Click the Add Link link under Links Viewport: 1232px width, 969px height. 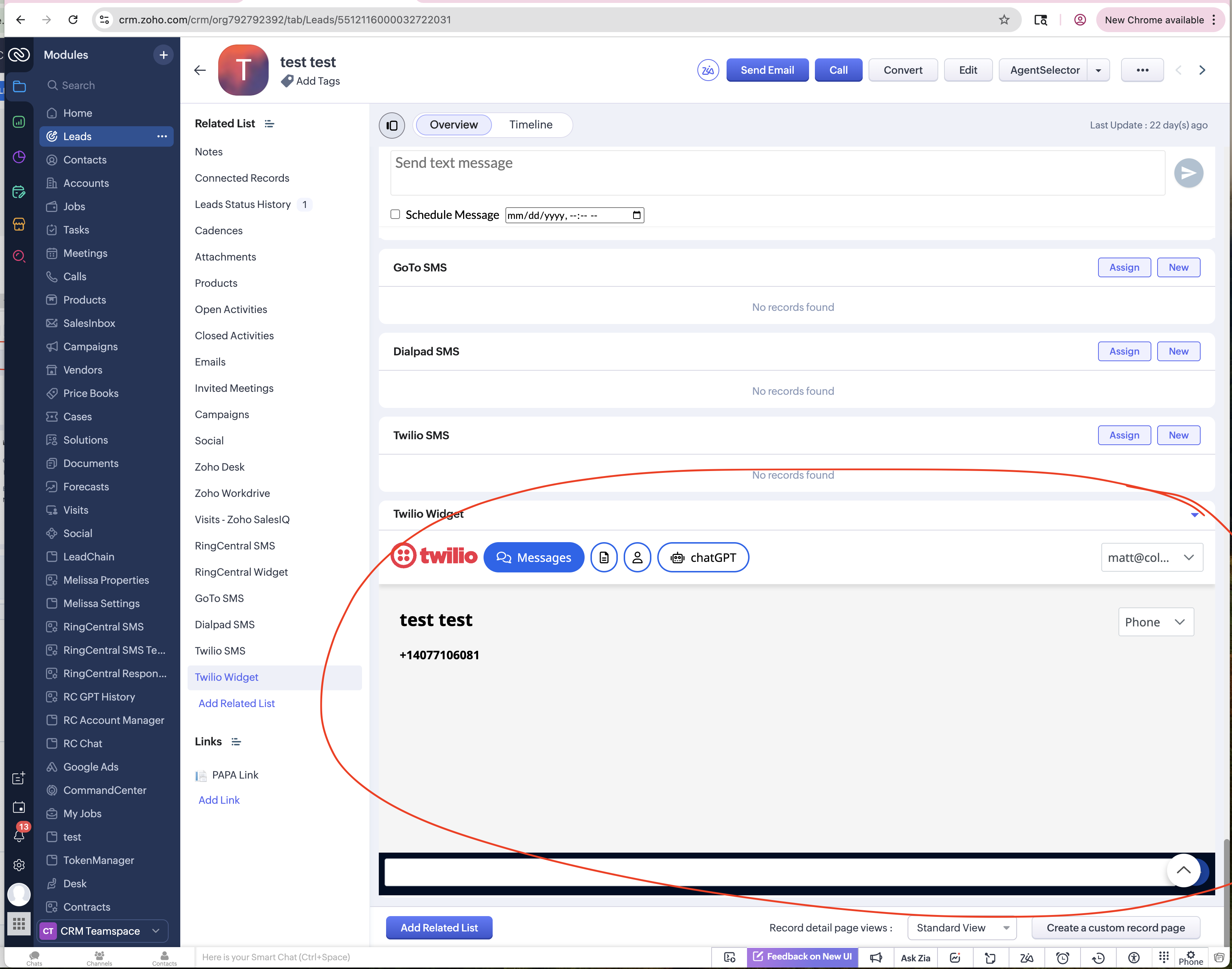[x=219, y=800]
